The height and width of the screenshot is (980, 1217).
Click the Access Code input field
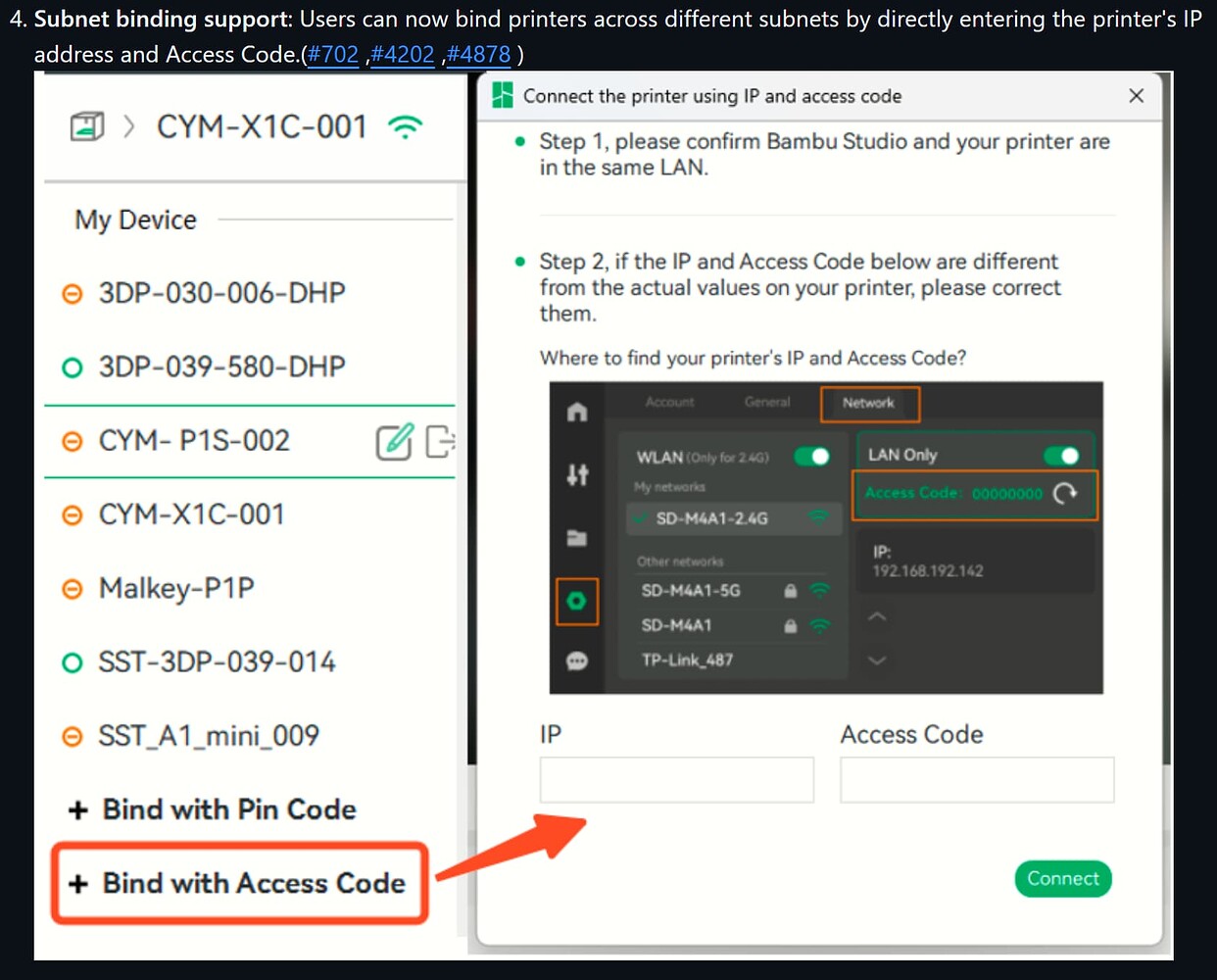click(x=977, y=780)
